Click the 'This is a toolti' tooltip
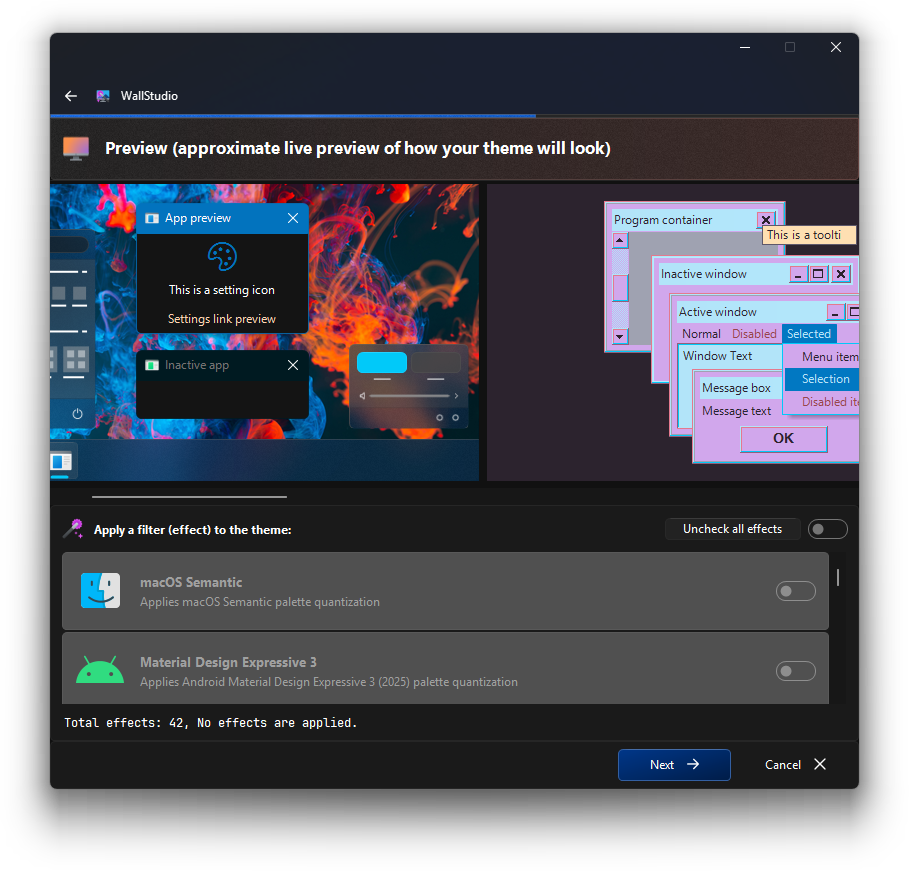910x872 pixels. pyautogui.click(x=809, y=235)
